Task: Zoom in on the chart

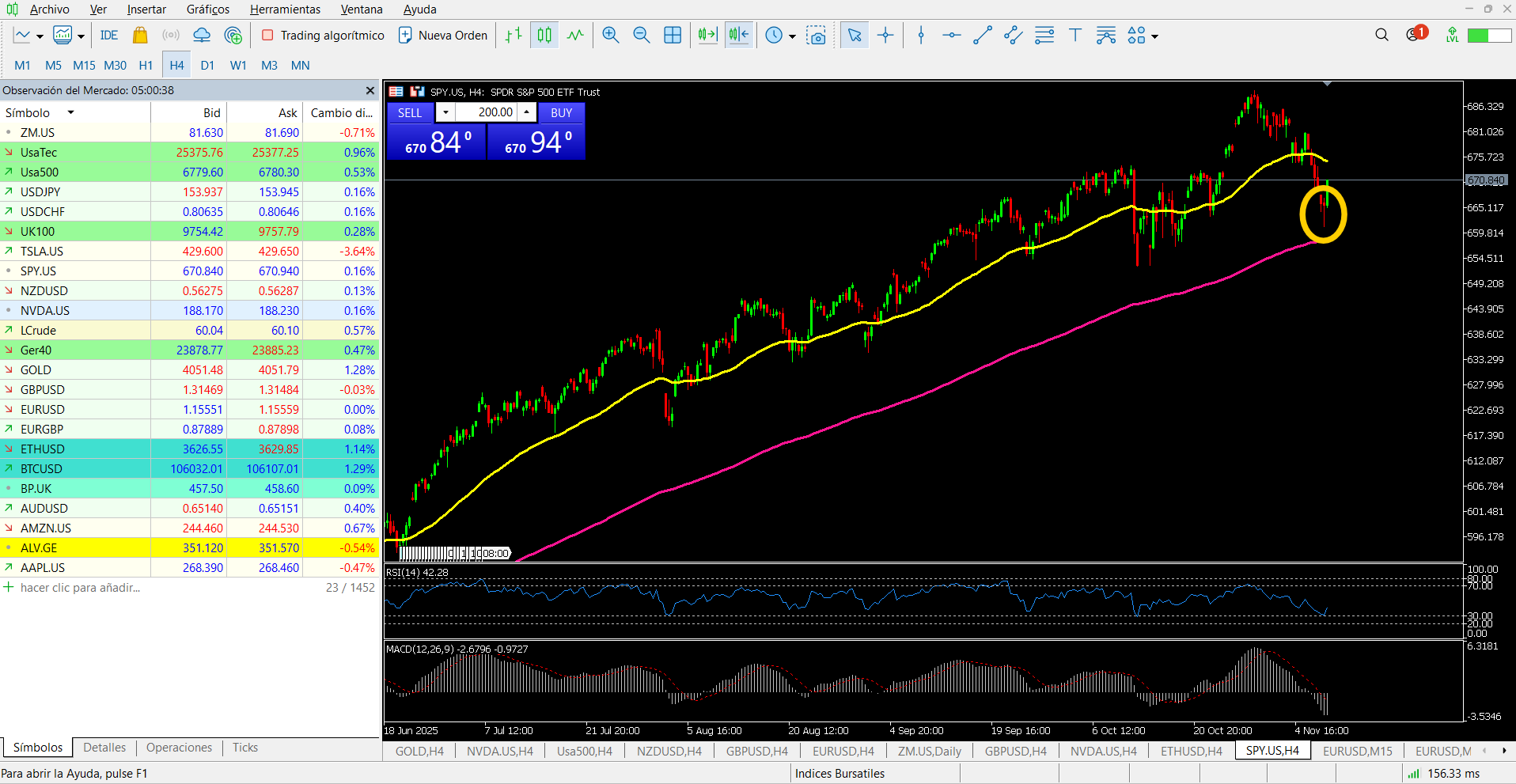Action: 610,36
